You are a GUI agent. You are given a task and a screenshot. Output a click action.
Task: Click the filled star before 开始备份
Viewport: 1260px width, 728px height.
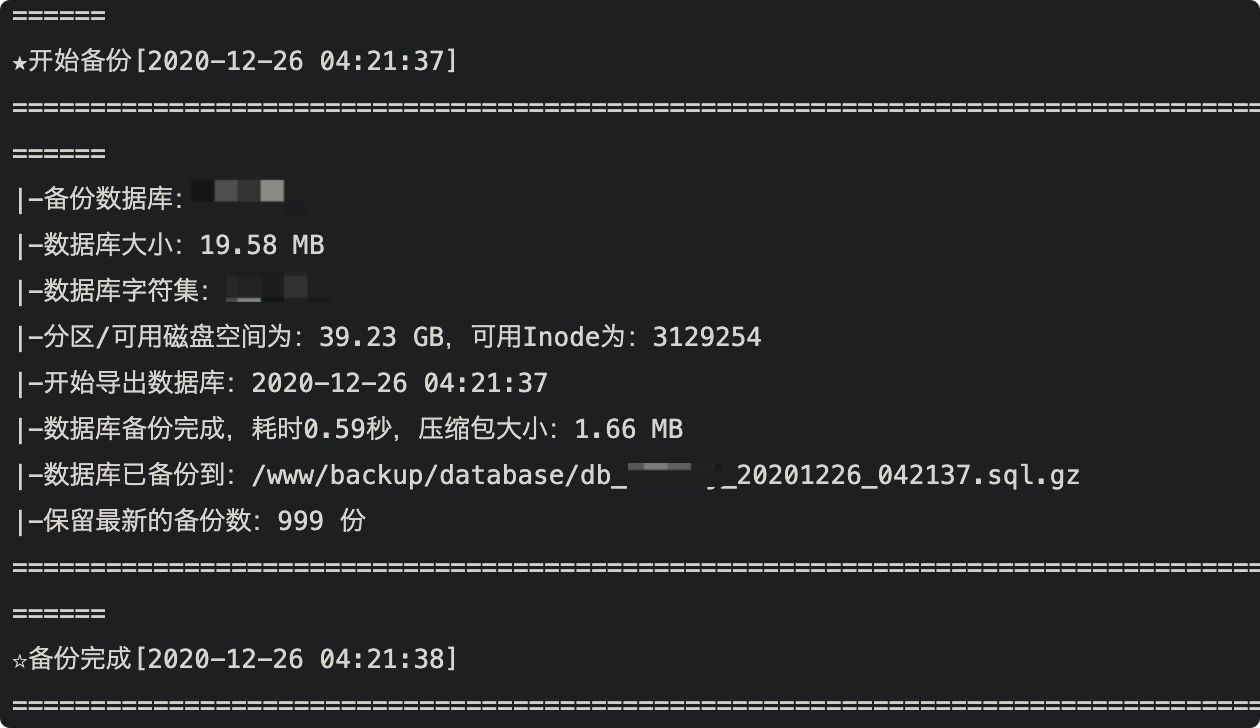(20, 61)
